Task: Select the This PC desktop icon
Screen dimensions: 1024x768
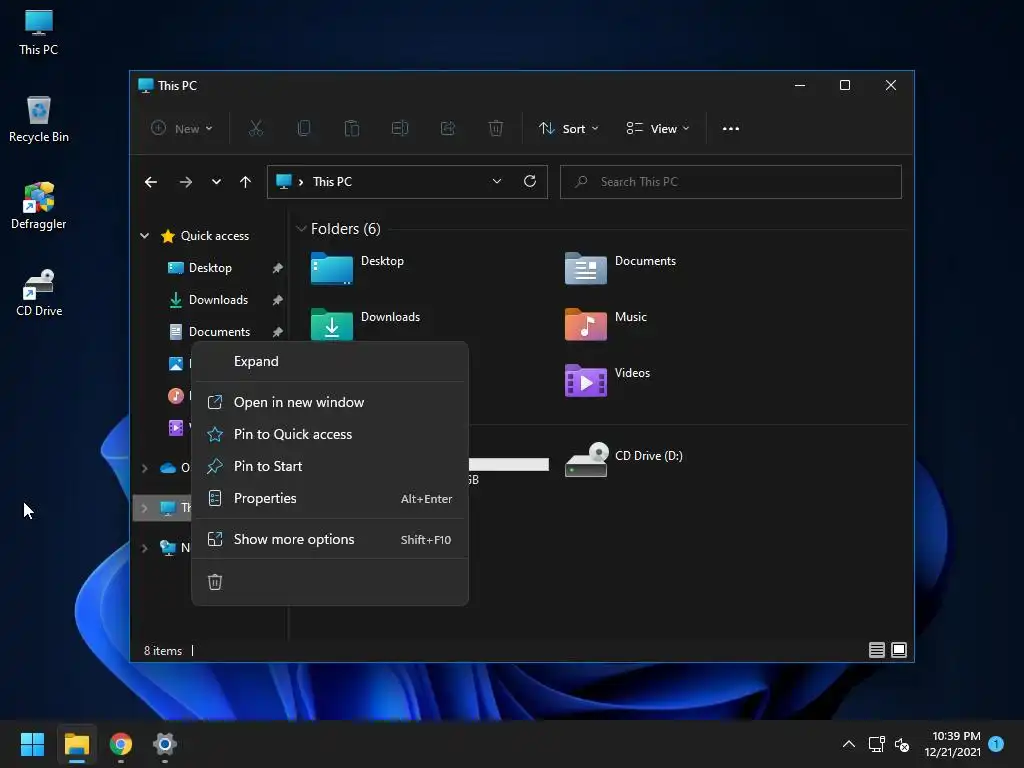Action: [39, 33]
